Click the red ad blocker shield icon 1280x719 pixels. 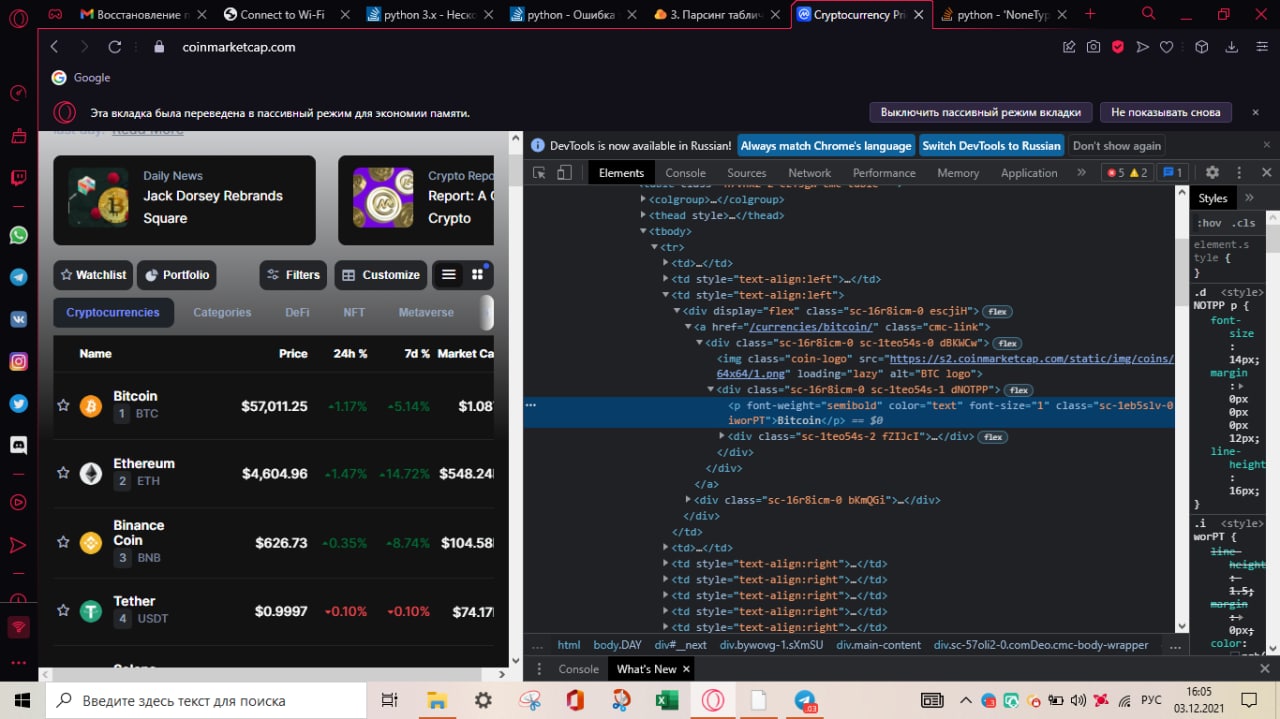click(1118, 47)
